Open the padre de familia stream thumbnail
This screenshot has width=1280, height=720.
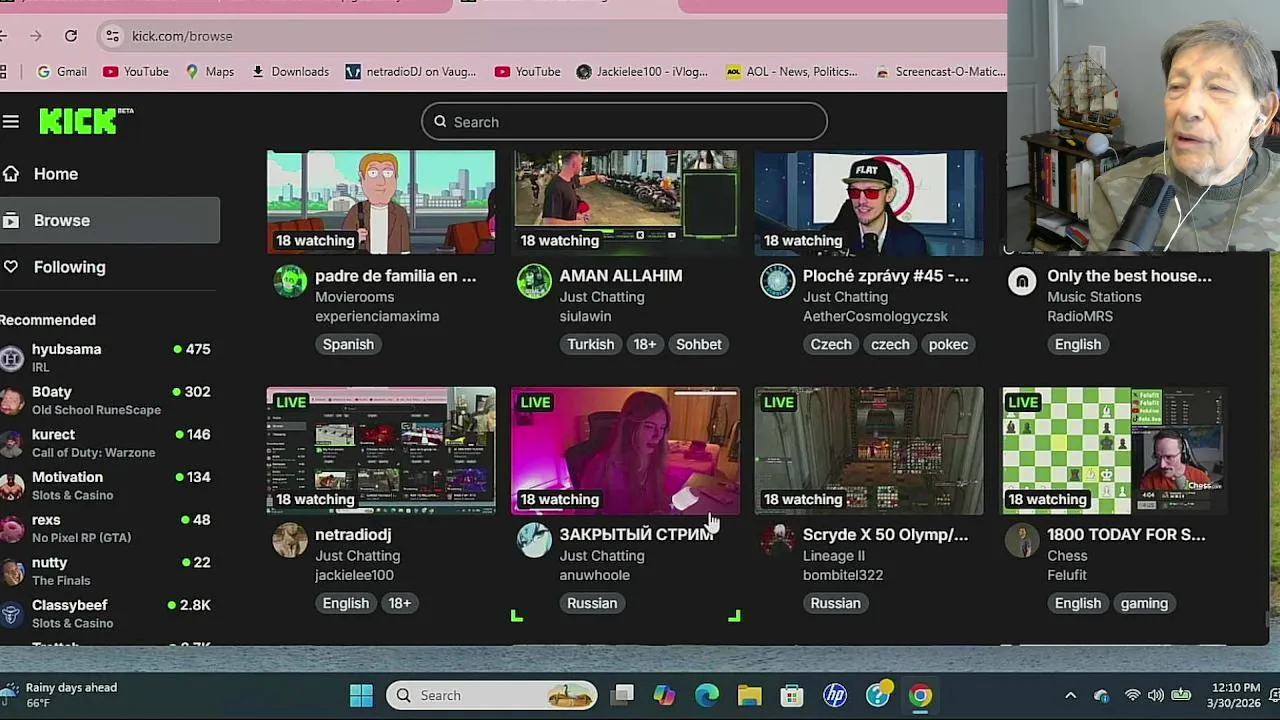381,203
